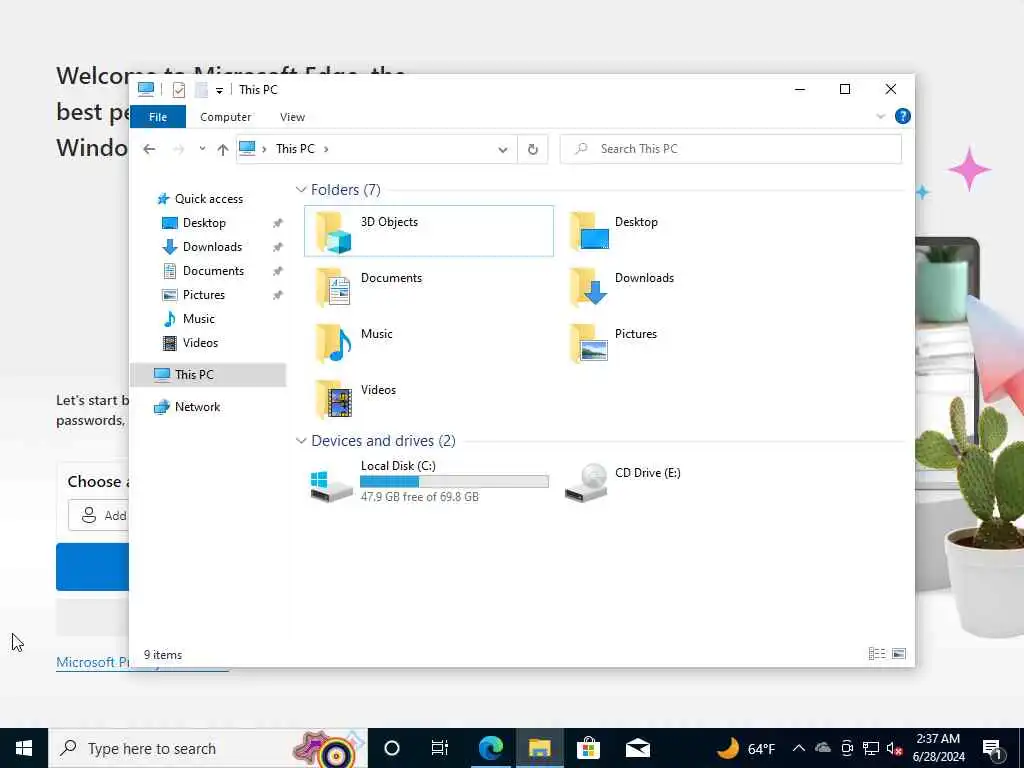Open the Help question mark icon
Image resolution: width=1024 pixels, height=768 pixels.
[x=903, y=116]
